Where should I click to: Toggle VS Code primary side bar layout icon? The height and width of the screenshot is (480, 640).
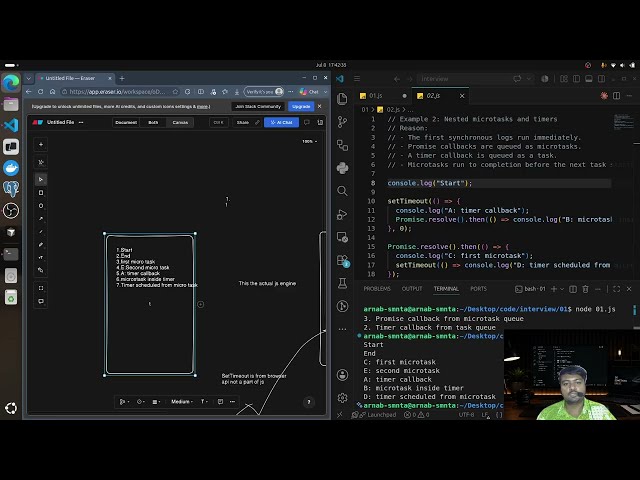576,78
